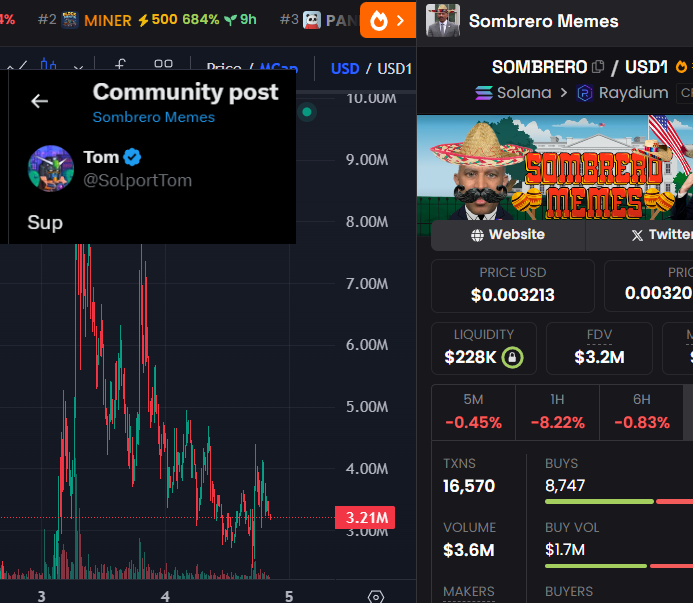Click the date label 4 on the time axis
693x603 pixels.
point(165,596)
